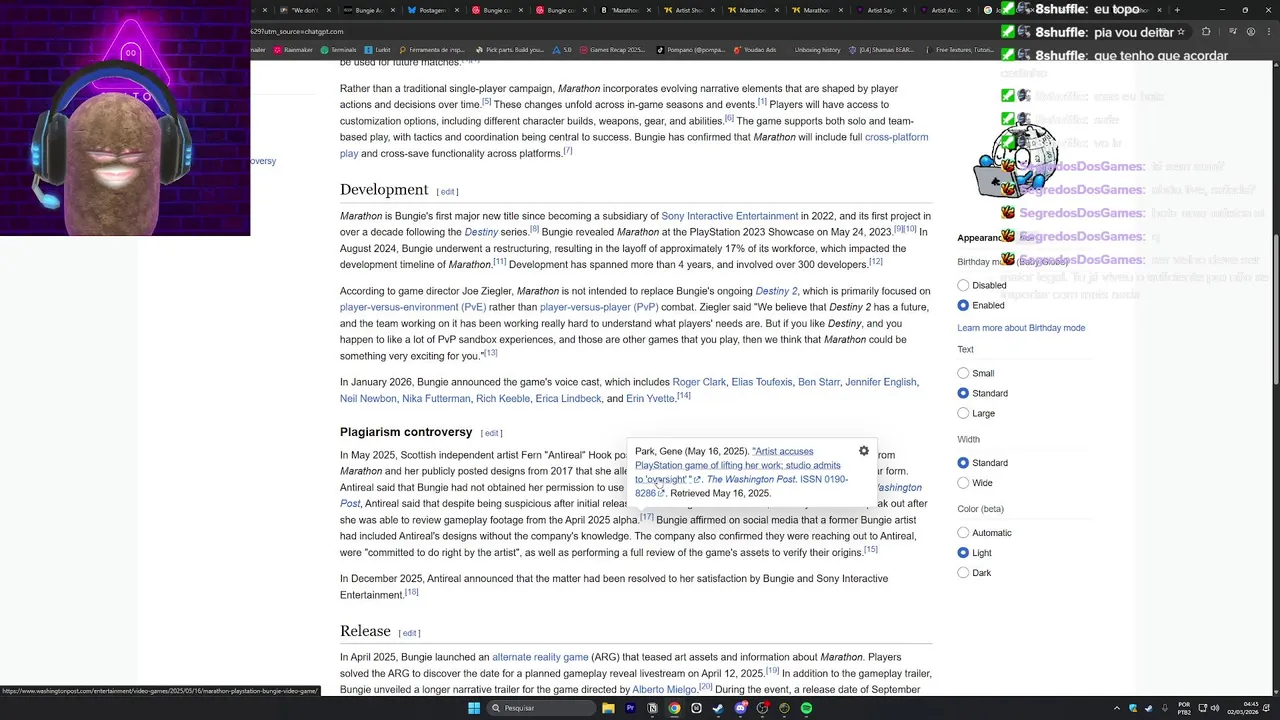Open File Explorer from the taskbar
The width and height of the screenshot is (1280, 720).
608,708
